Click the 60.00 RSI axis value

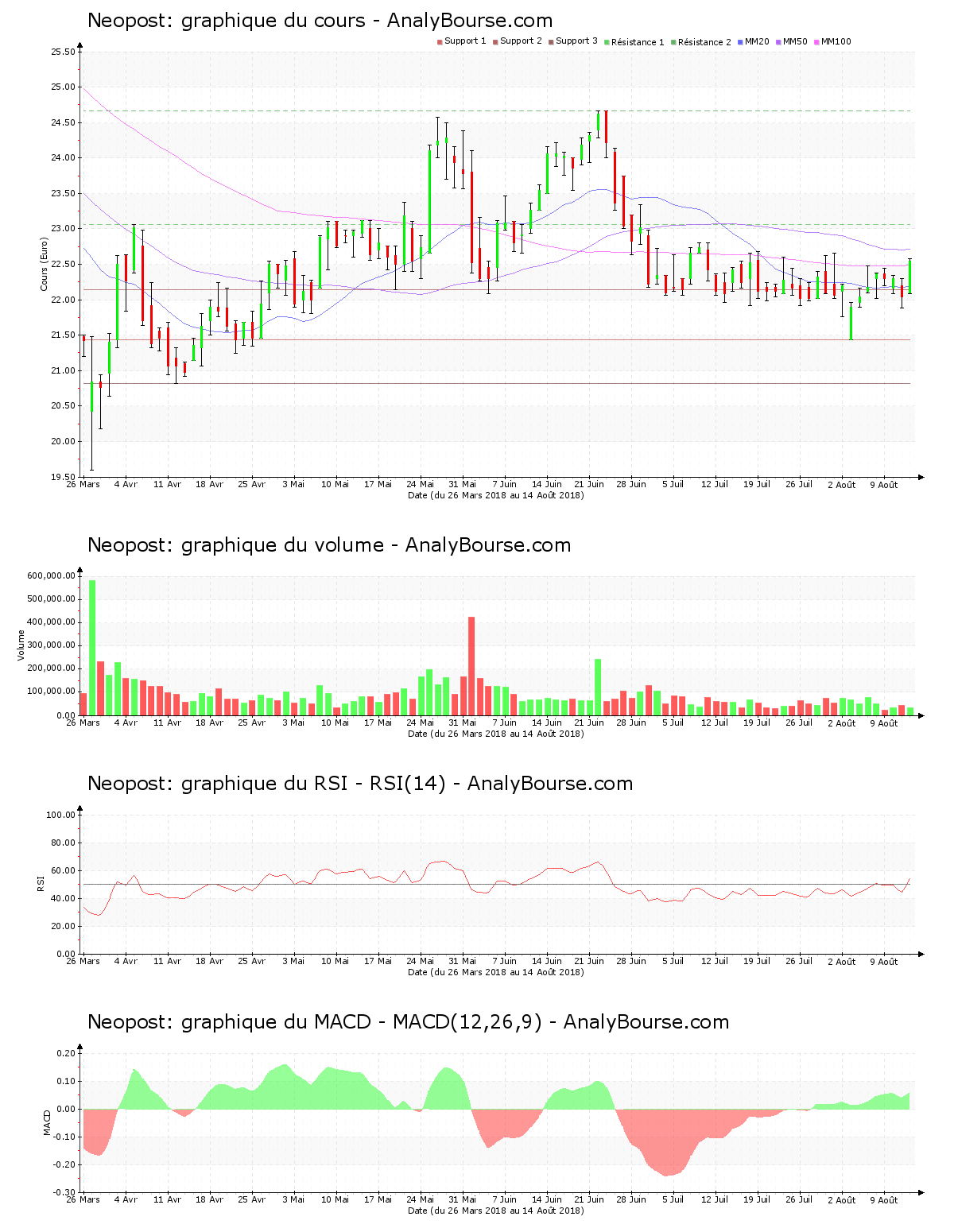coord(64,871)
